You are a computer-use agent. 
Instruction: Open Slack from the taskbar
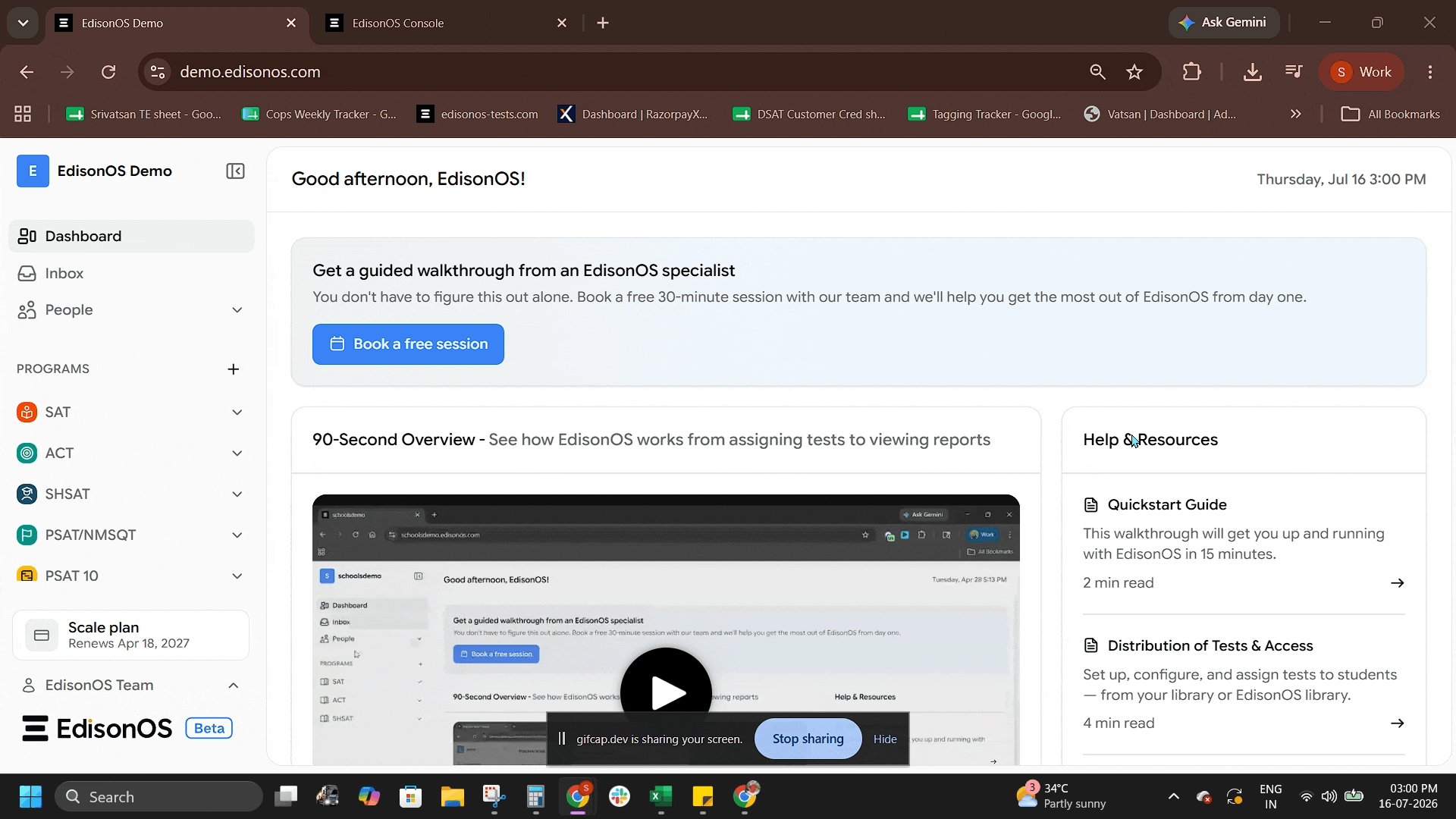tap(620, 797)
